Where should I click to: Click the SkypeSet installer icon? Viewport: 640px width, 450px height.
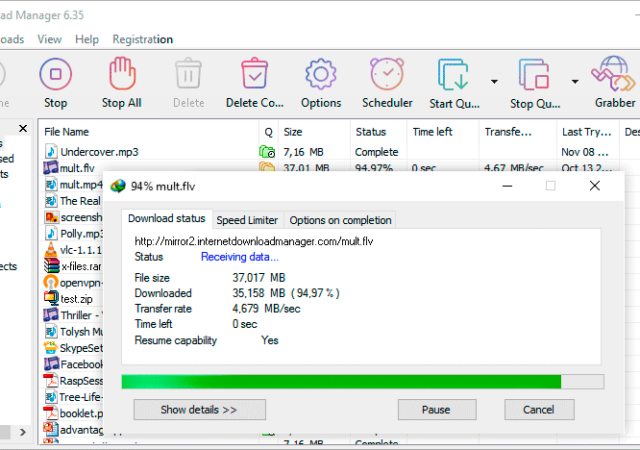point(51,348)
